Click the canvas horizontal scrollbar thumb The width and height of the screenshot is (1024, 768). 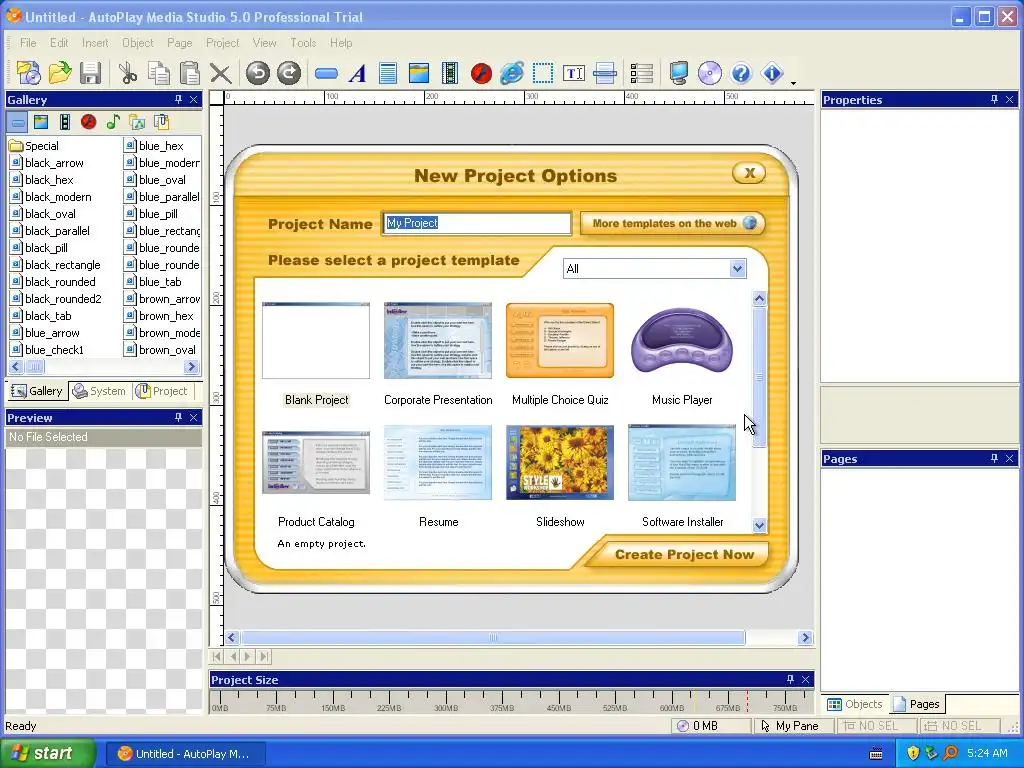(x=493, y=637)
